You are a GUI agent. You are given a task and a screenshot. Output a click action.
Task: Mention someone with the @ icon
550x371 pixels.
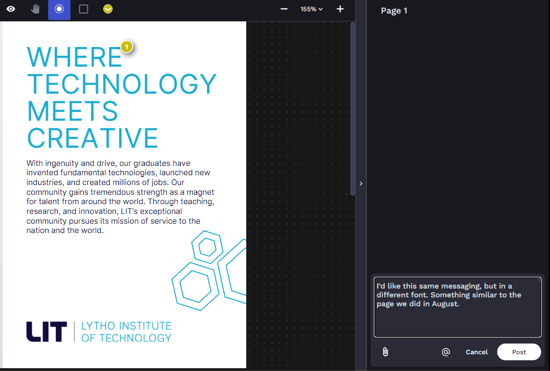coord(445,352)
